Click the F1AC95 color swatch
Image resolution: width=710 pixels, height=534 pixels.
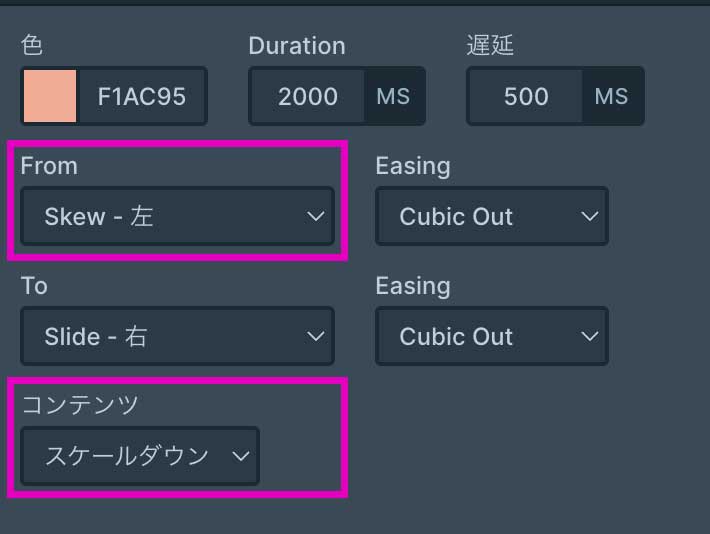click(x=49, y=96)
